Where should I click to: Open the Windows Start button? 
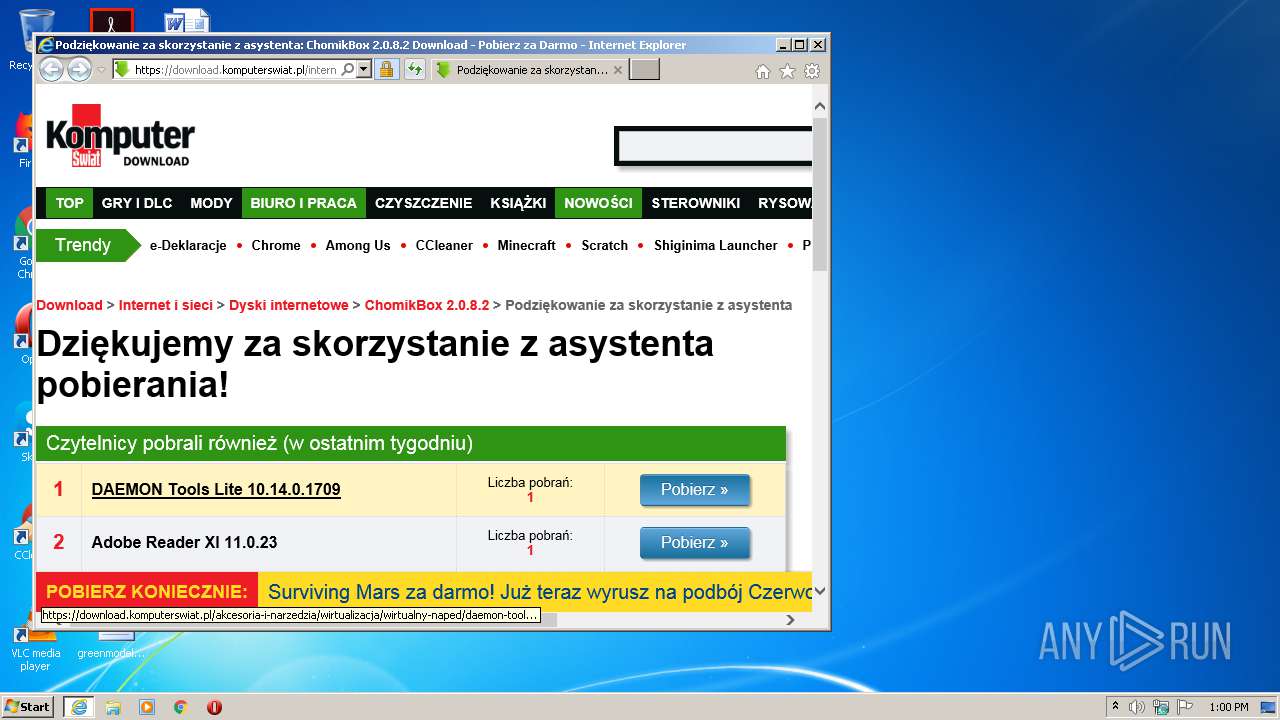27,707
